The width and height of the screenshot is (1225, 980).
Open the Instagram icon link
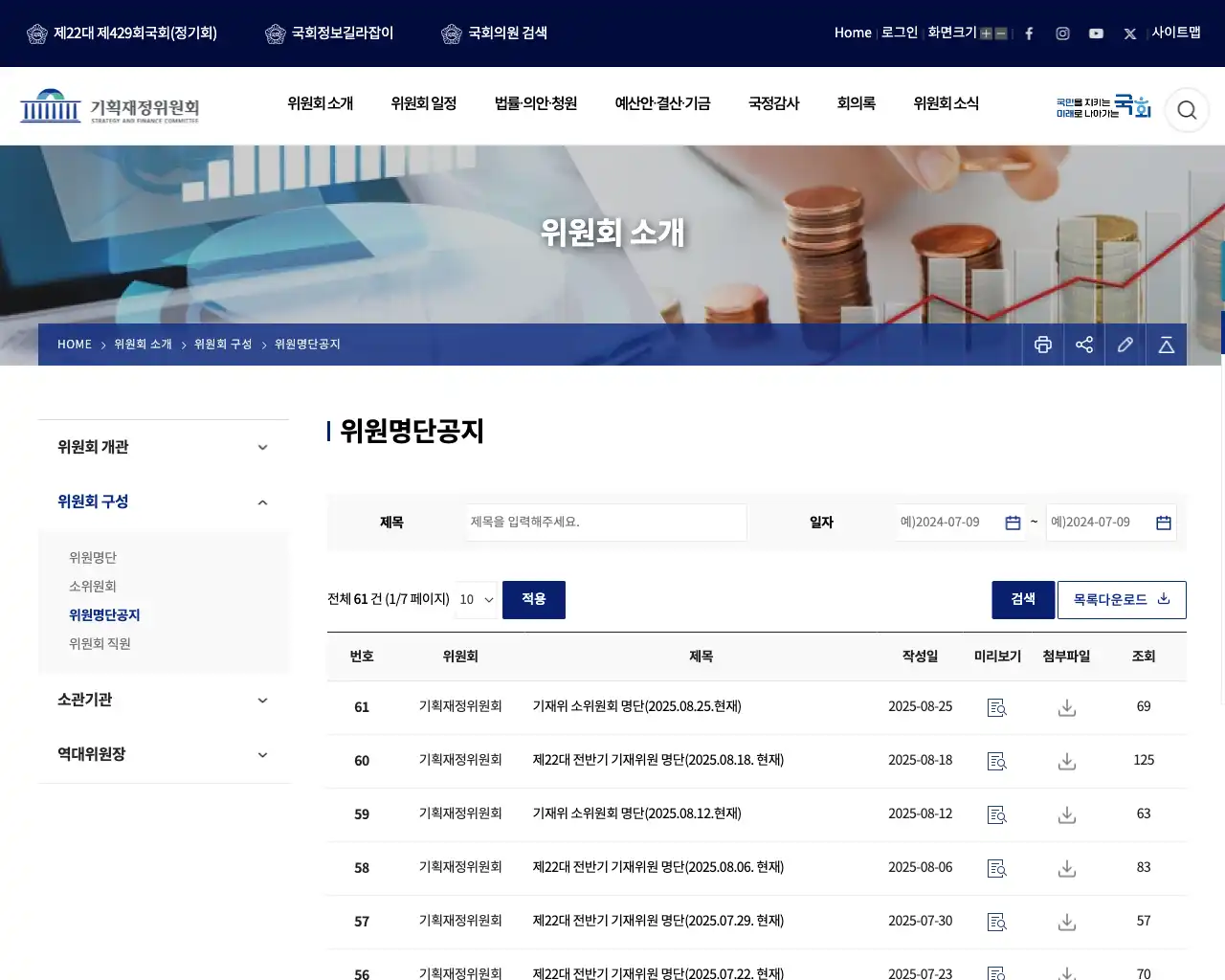(x=1062, y=33)
